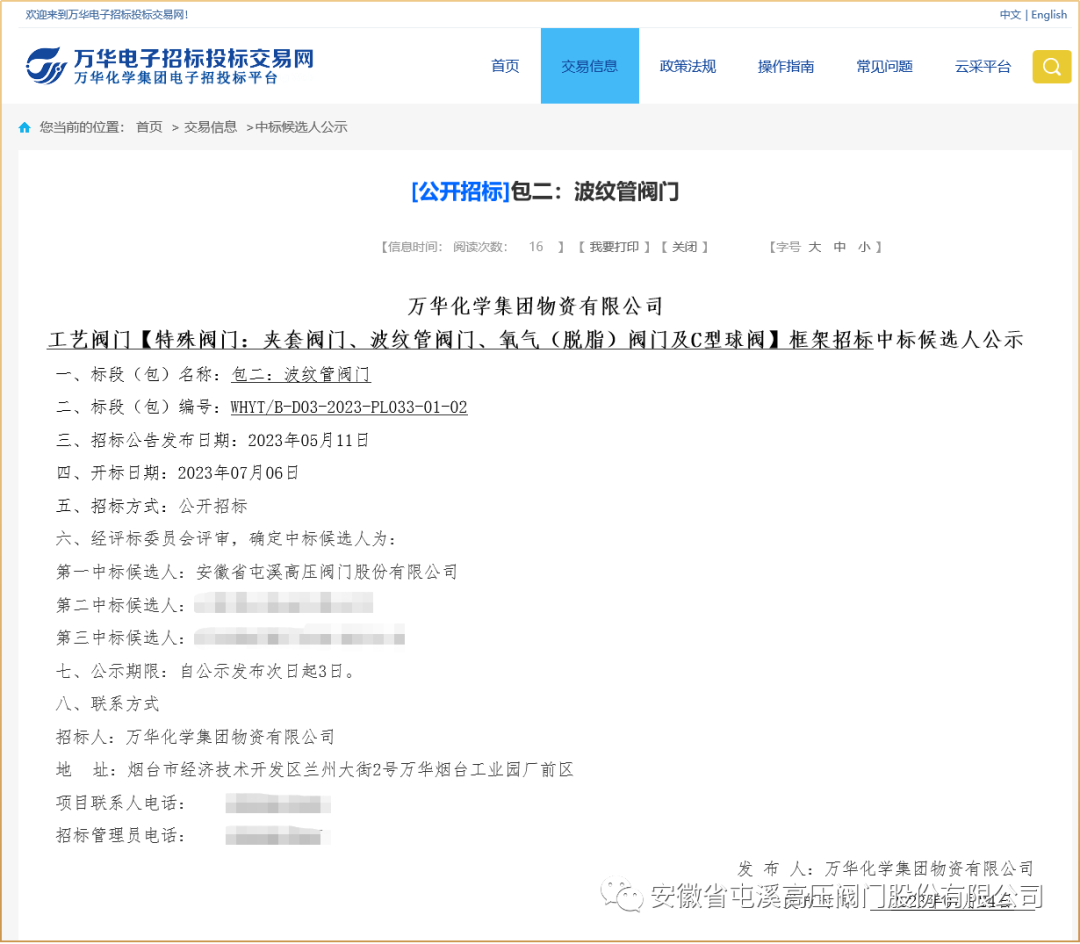Click the underlined name 包二：波纹管阀门
The image size is (1080, 944).
click(301, 375)
